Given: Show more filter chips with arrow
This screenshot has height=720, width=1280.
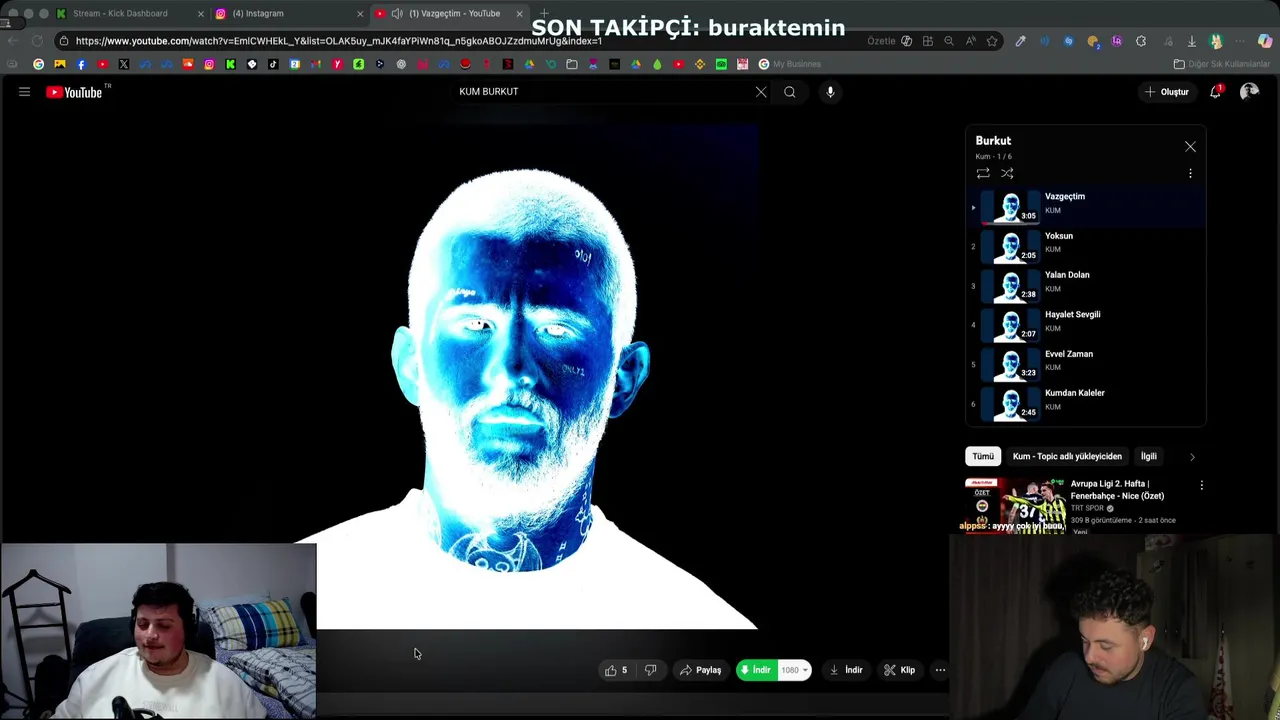Looking at the screenshot, I should (1191, 457).
